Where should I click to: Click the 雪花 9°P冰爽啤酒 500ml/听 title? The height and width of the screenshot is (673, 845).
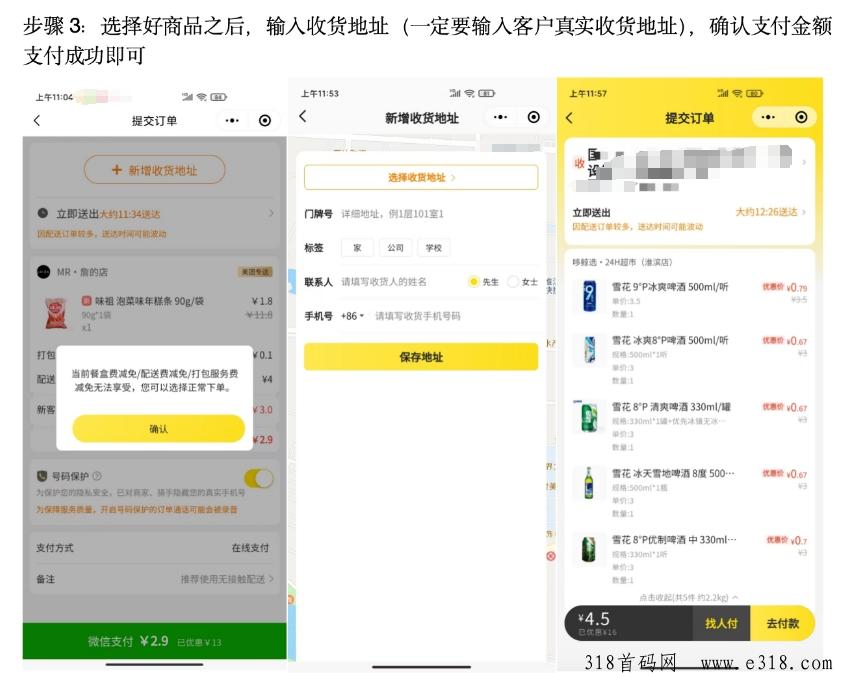(x=670, y=287)
